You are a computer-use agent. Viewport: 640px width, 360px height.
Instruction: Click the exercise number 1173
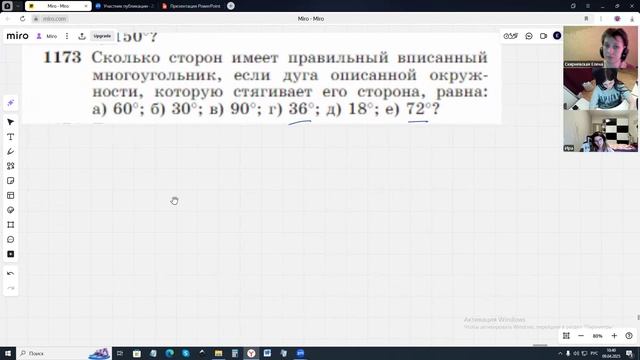62,57
